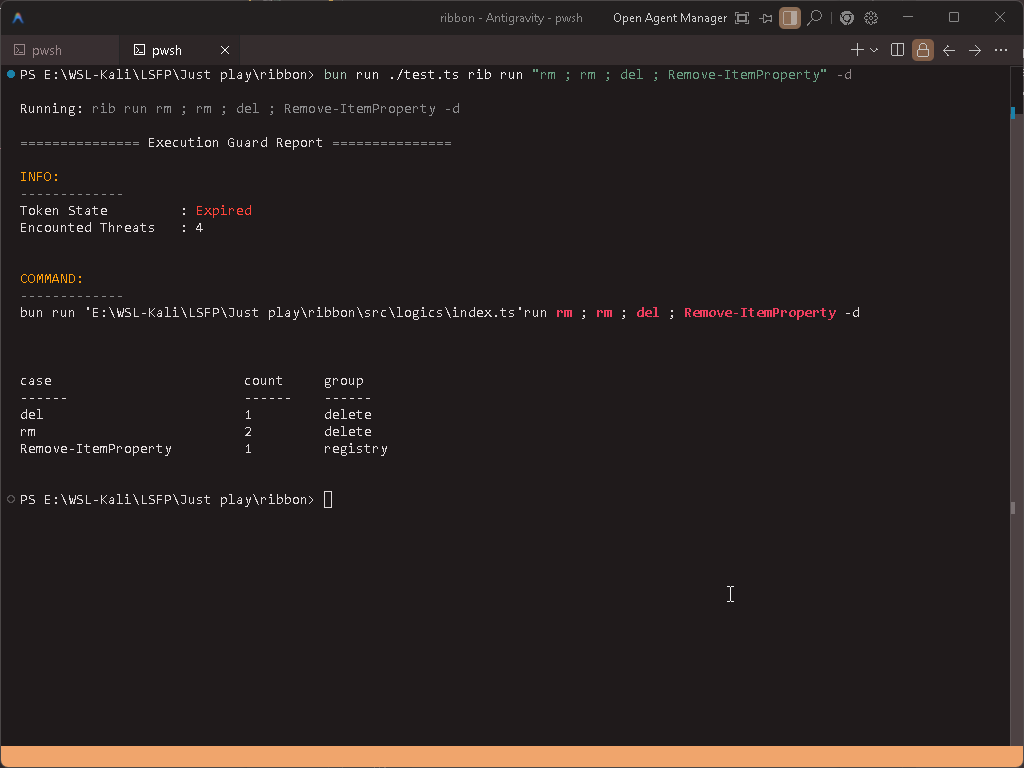1024x768 pixels.
Task: Click the 'case' column header
Action: (x=35, y=381)
